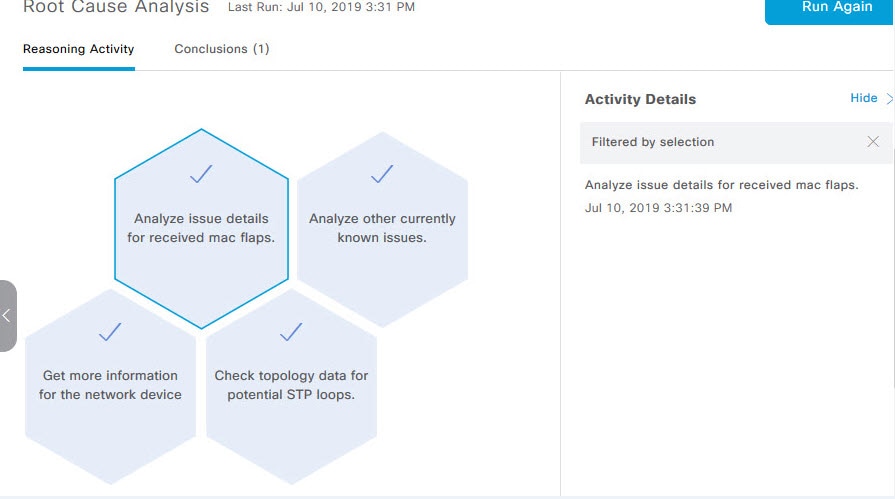Click the Hide link in Activity Details
895x499 pixels.
coord(863,98)
